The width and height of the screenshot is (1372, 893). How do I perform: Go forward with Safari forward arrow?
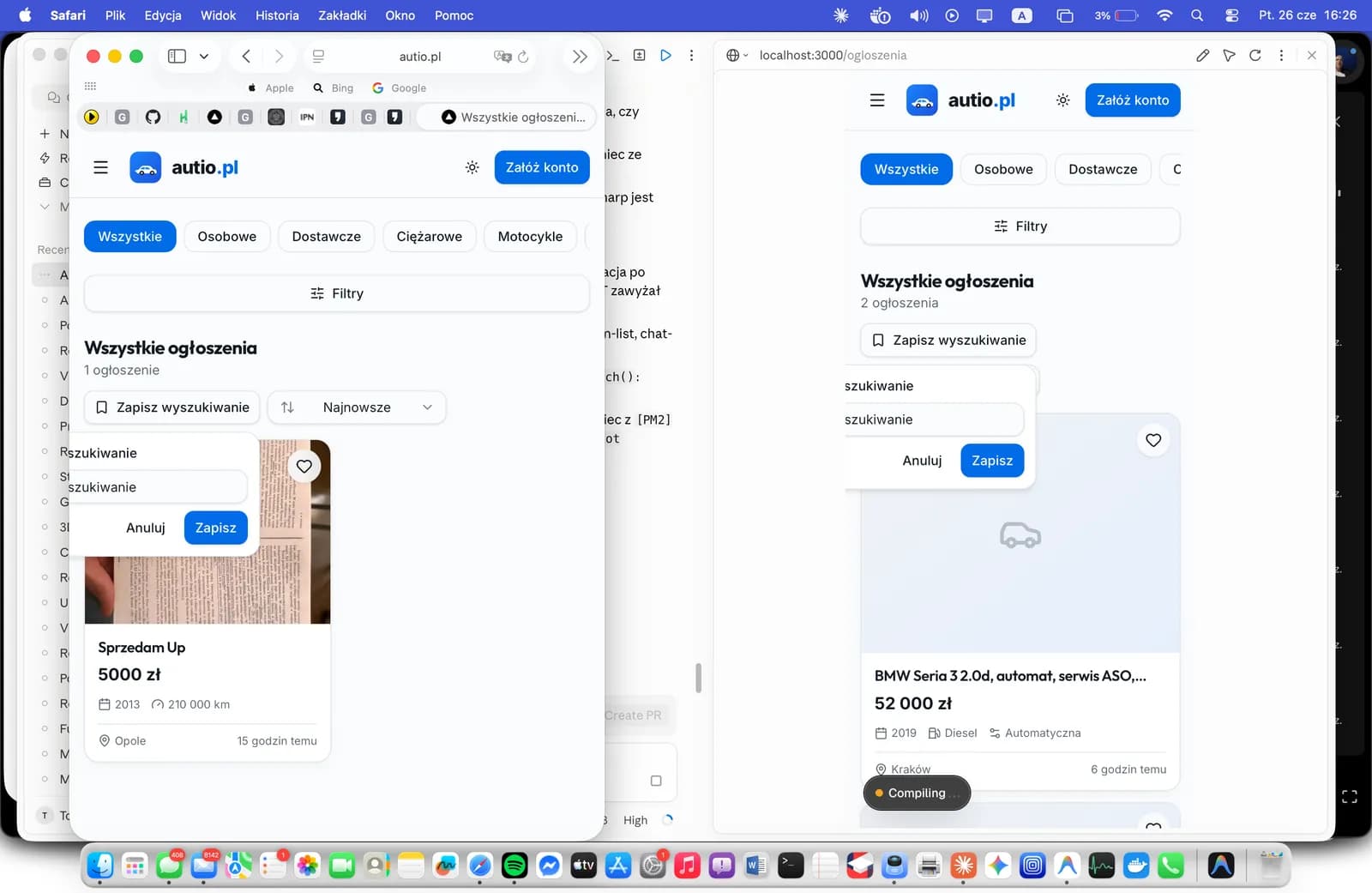coord(279,56)
